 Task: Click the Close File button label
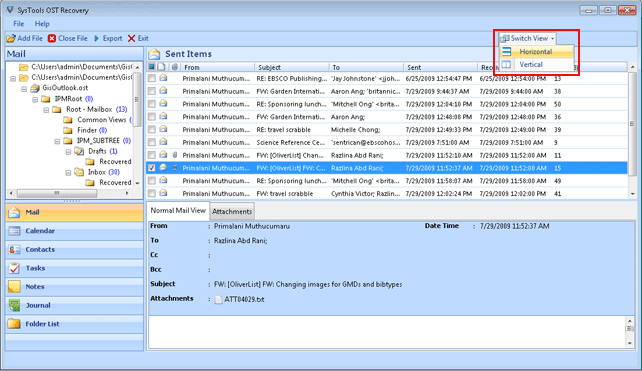click(73, 38)
